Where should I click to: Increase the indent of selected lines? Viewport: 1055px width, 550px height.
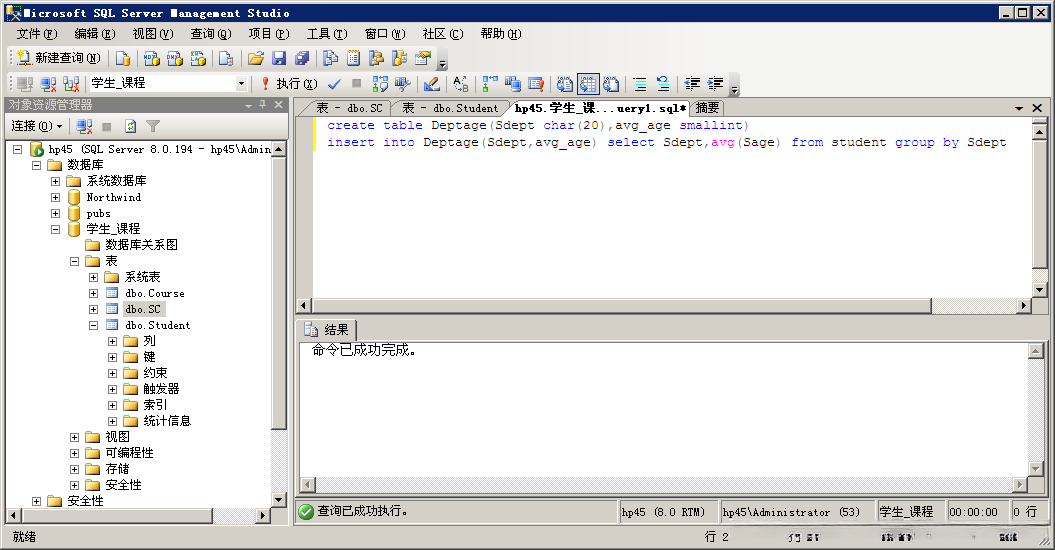pyautogui.click(x=715, y=84)
